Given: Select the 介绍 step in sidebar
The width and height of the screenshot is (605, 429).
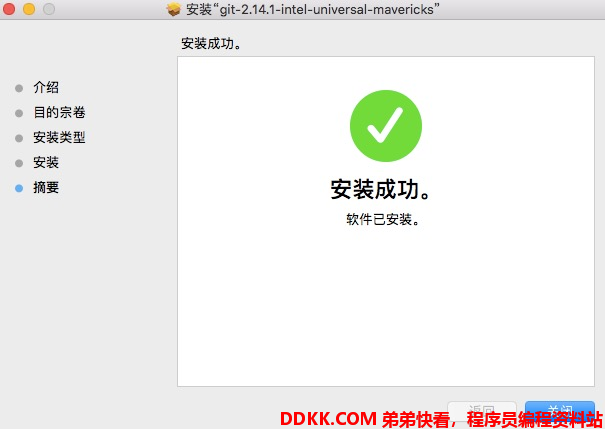Looking at the screenshot, I should (46, 88).
